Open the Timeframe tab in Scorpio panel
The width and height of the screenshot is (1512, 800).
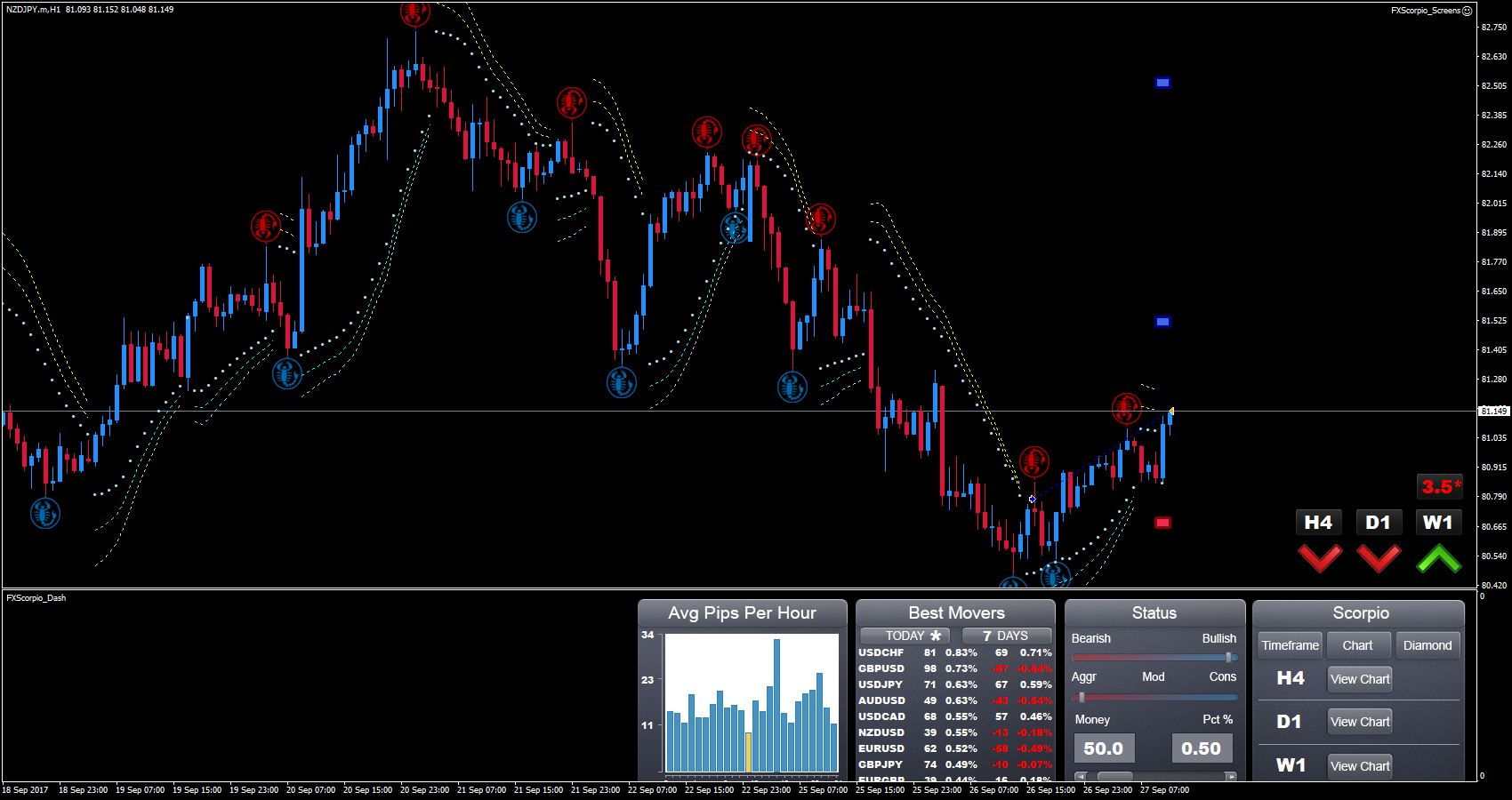pyautogui.click(x=1290, y=645)
